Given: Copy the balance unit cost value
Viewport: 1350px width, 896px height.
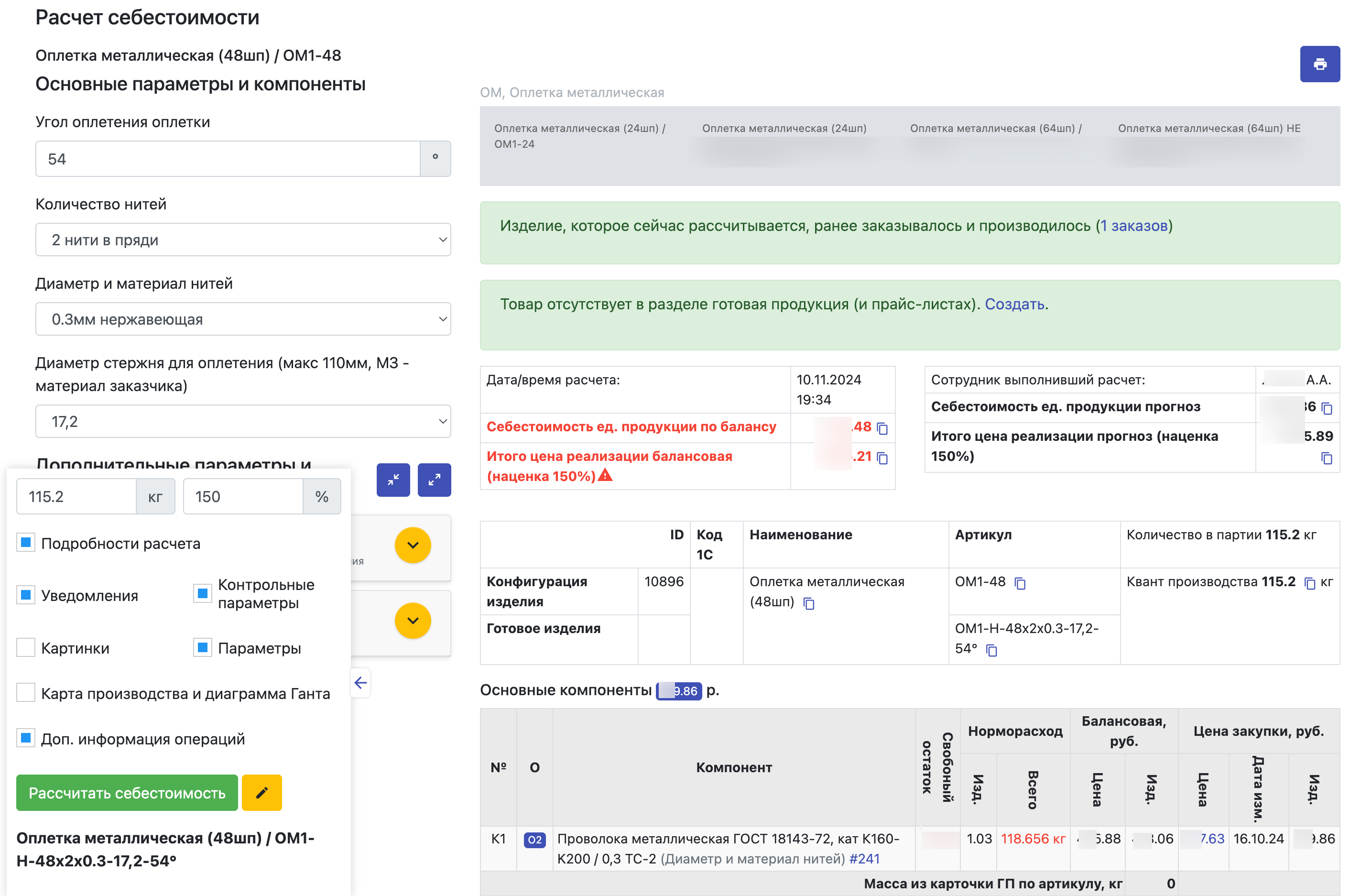Looking at the screenshot, I should click(882, 428).
